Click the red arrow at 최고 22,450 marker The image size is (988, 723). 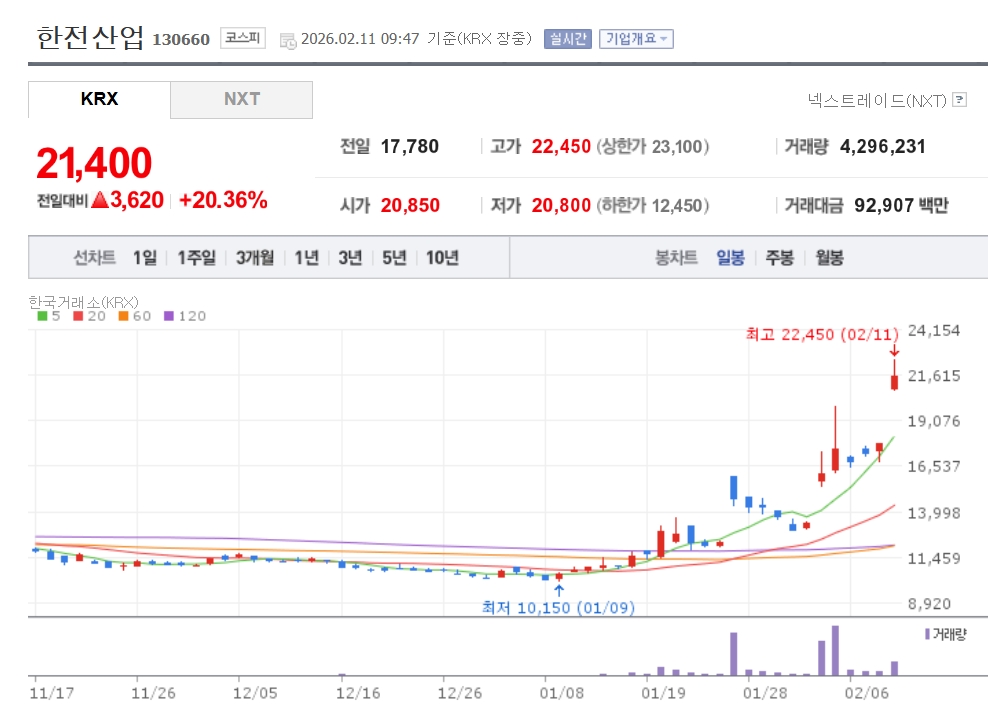pos(894,350)
